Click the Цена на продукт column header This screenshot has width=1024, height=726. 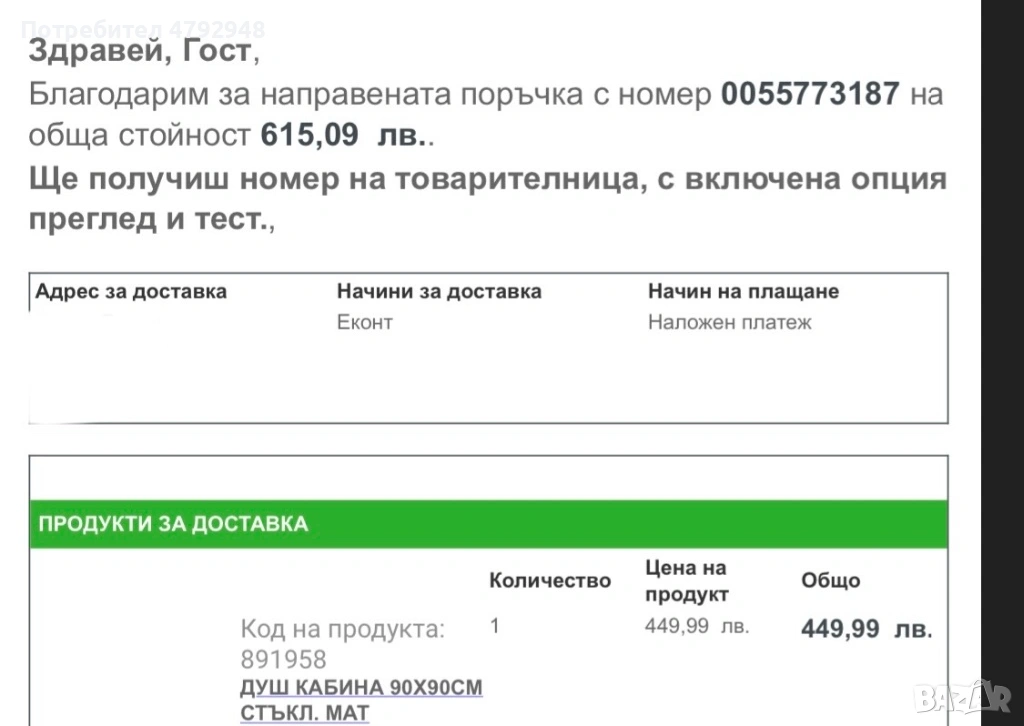coord(687,581)
